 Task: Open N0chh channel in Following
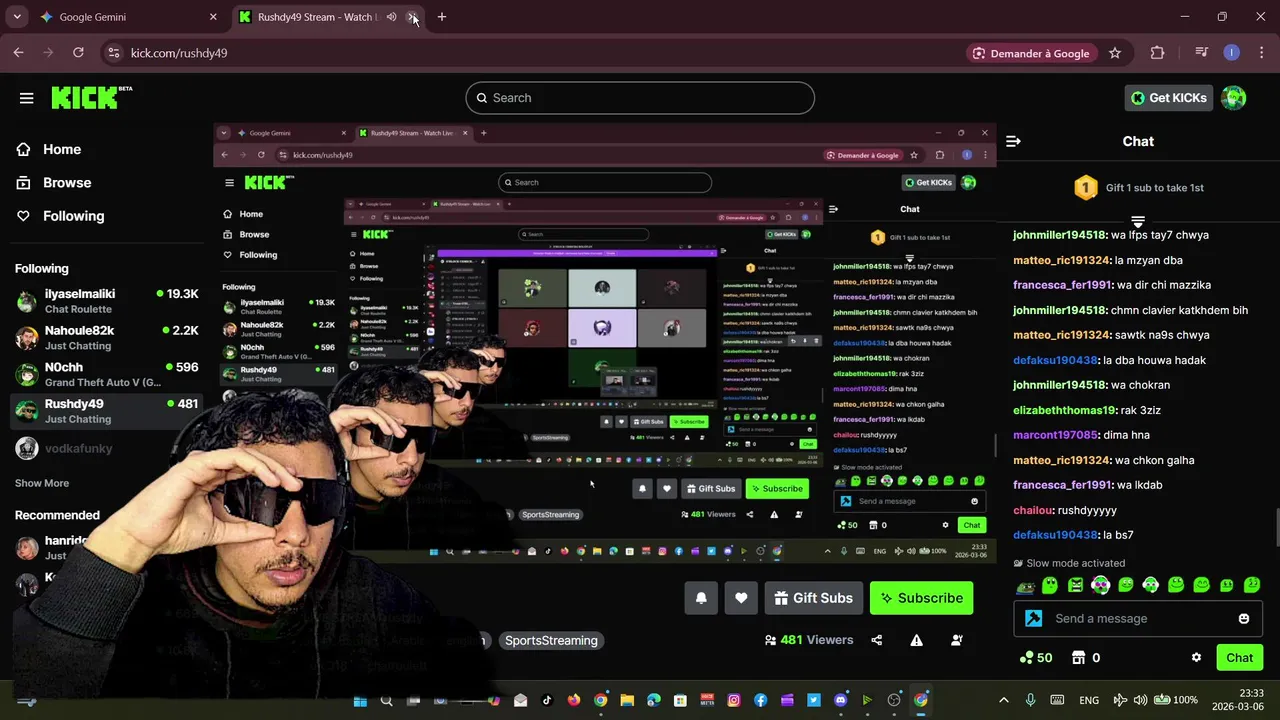pos(106,374)
